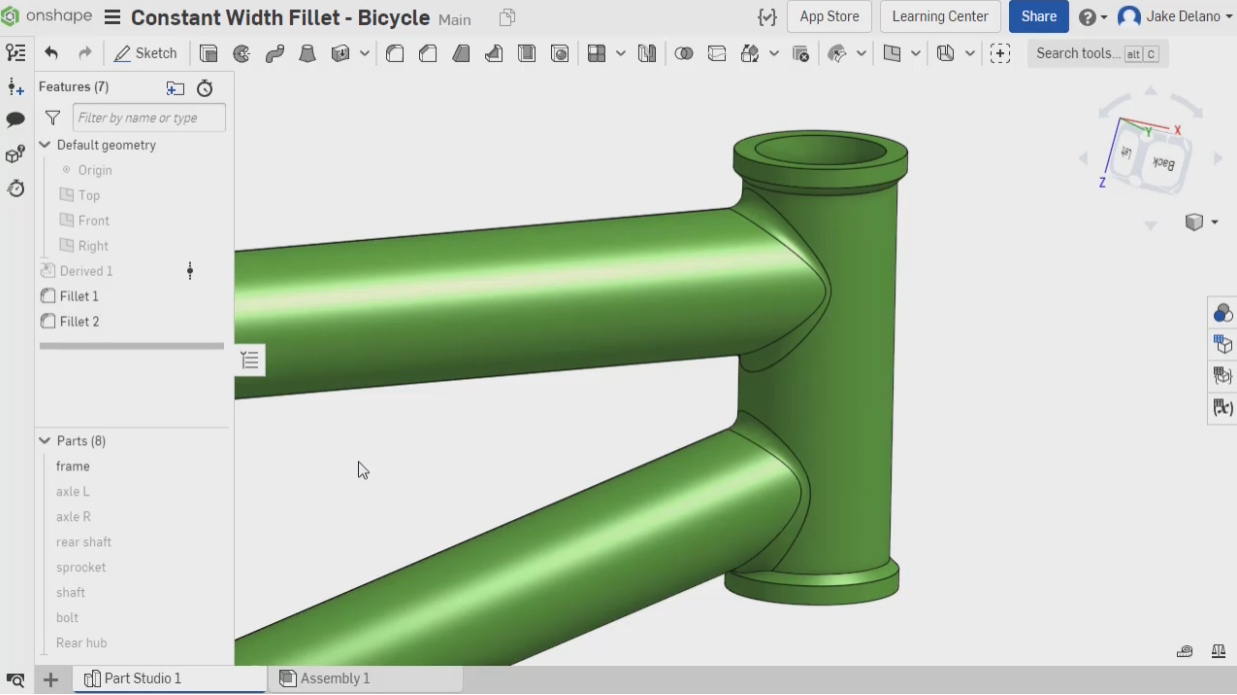Screen dimensions: 1237x695
Task: Open the help menu
Action: [x=1093, y=17]
